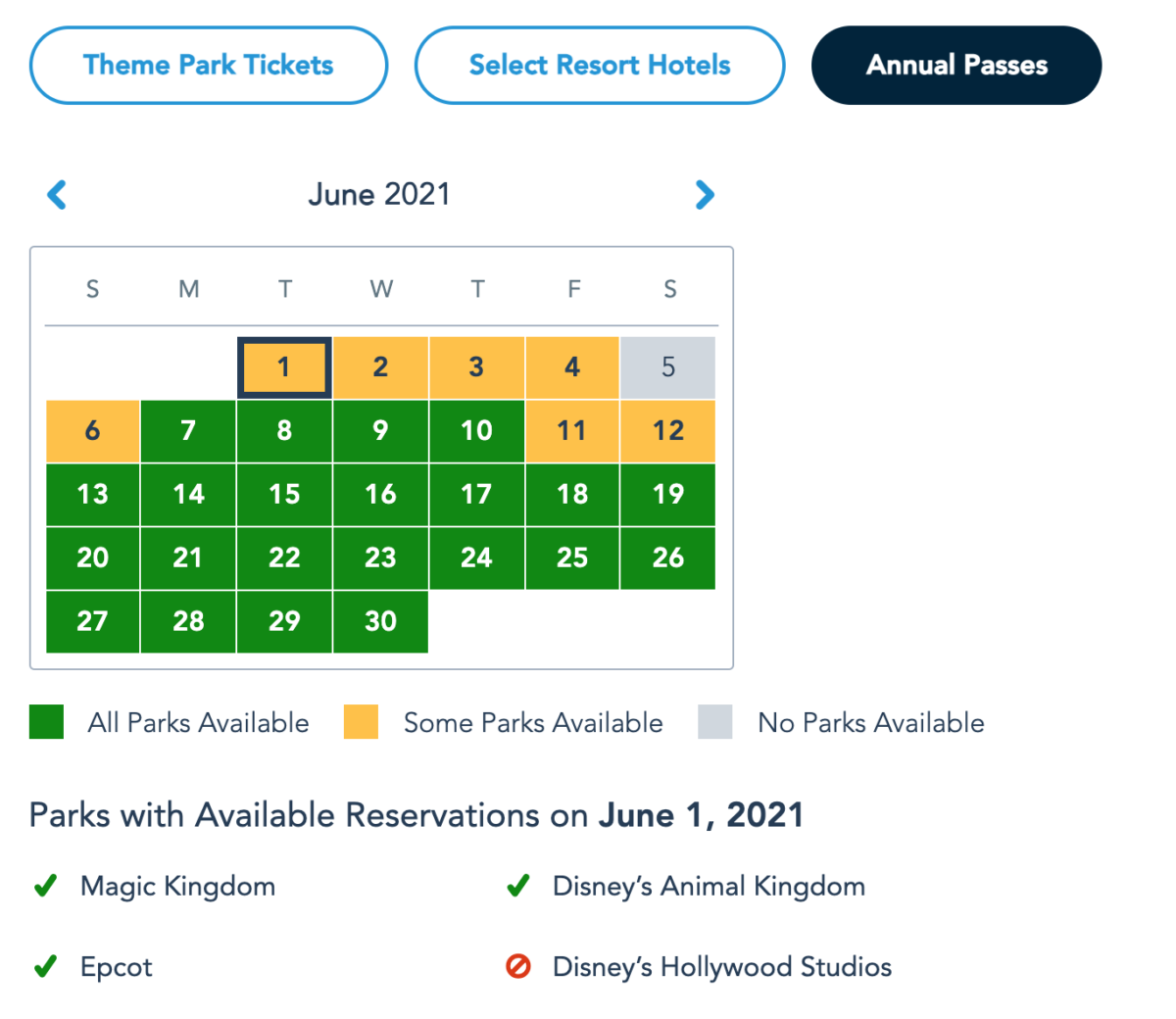1176x1019 pixels.
Task: Click the gray No Parks Available swatch
Action: pyautogui.click(x=715, y=722)
